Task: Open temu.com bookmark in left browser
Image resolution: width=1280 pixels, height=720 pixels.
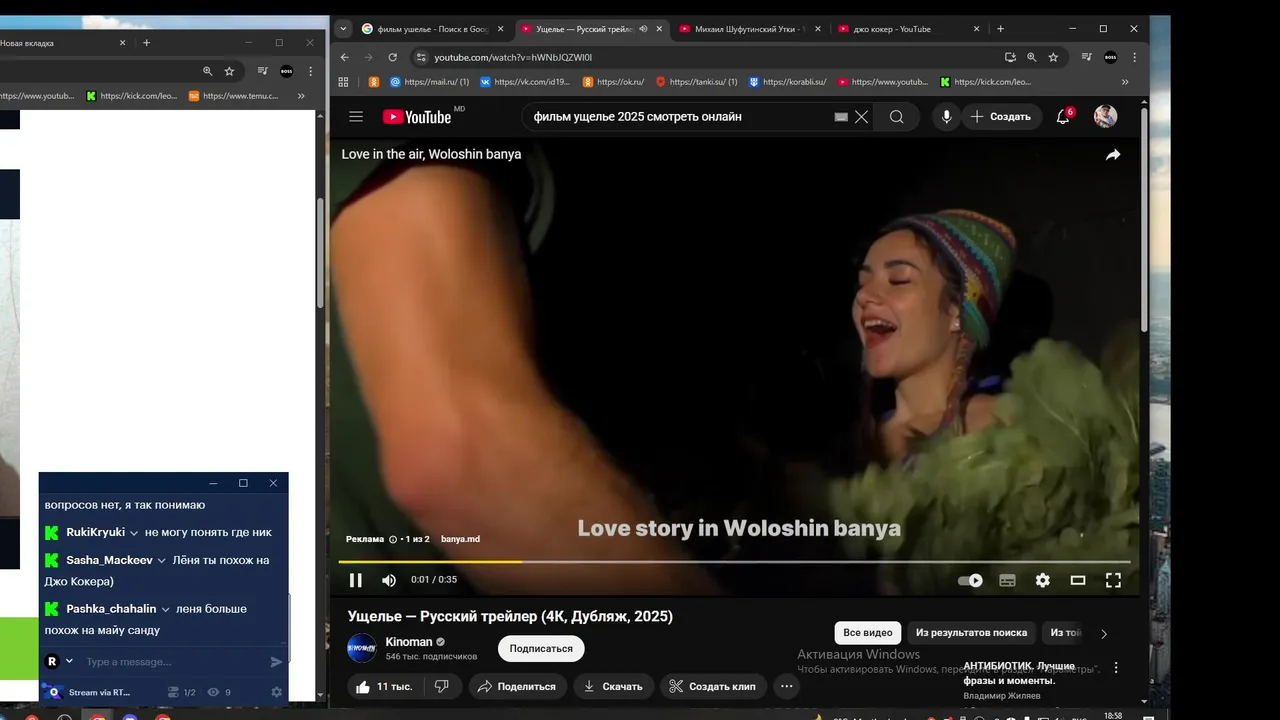Action: [x=234, y=96]
